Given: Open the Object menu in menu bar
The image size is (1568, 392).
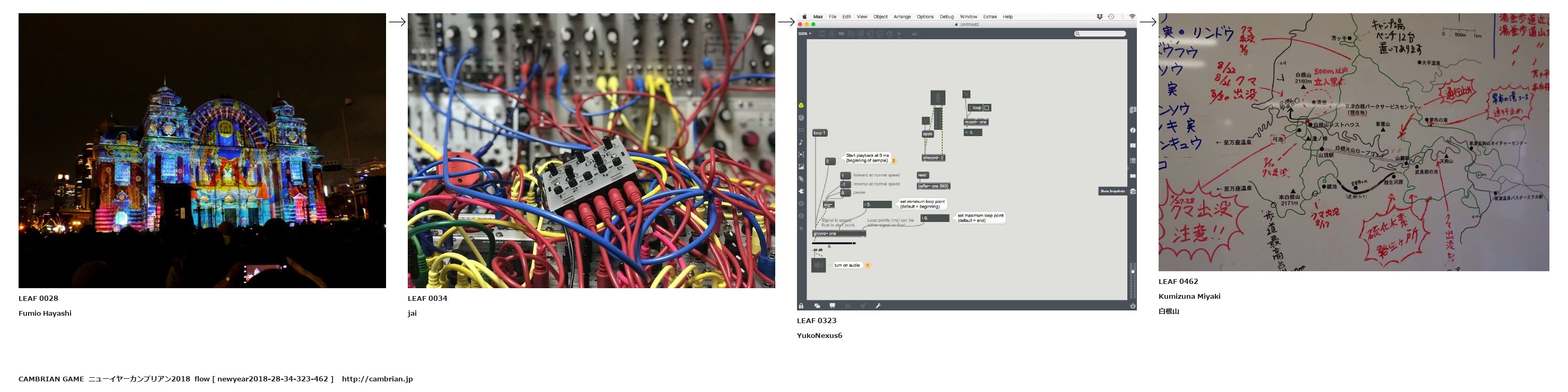Looking at the screenshot, I should click(880, 17).
